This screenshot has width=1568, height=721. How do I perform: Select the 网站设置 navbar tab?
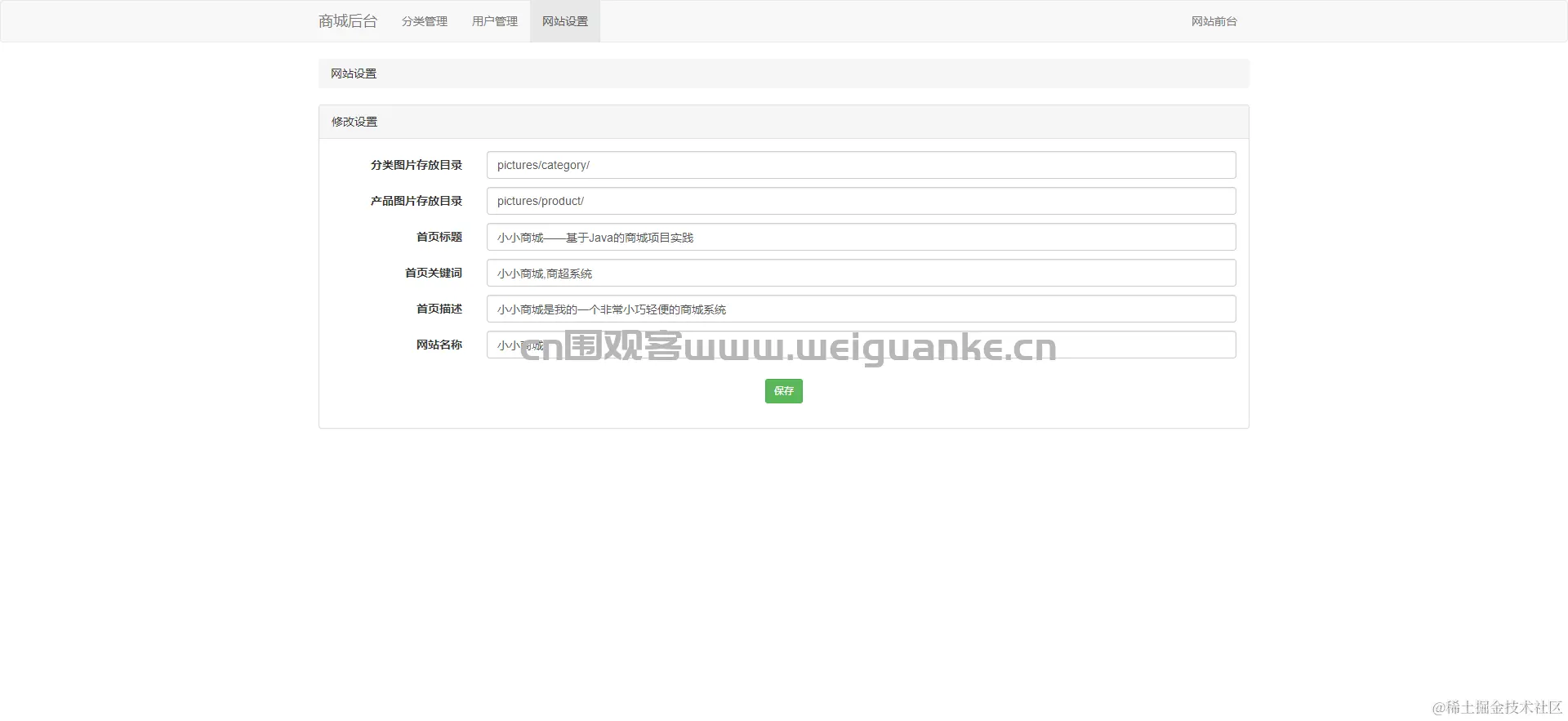pyautogui.click(x=565, y=21)
